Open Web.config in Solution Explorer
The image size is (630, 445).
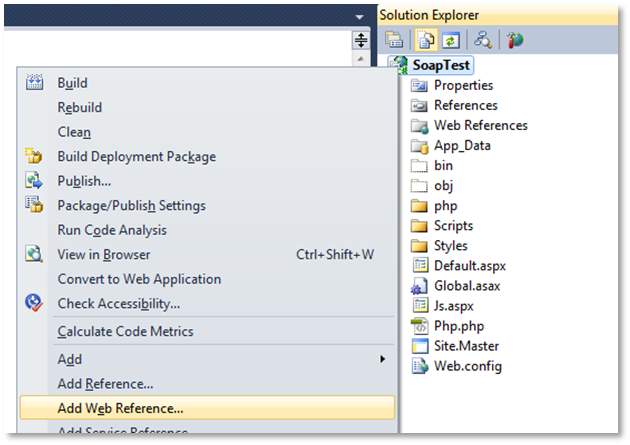[x=467, y=365]
